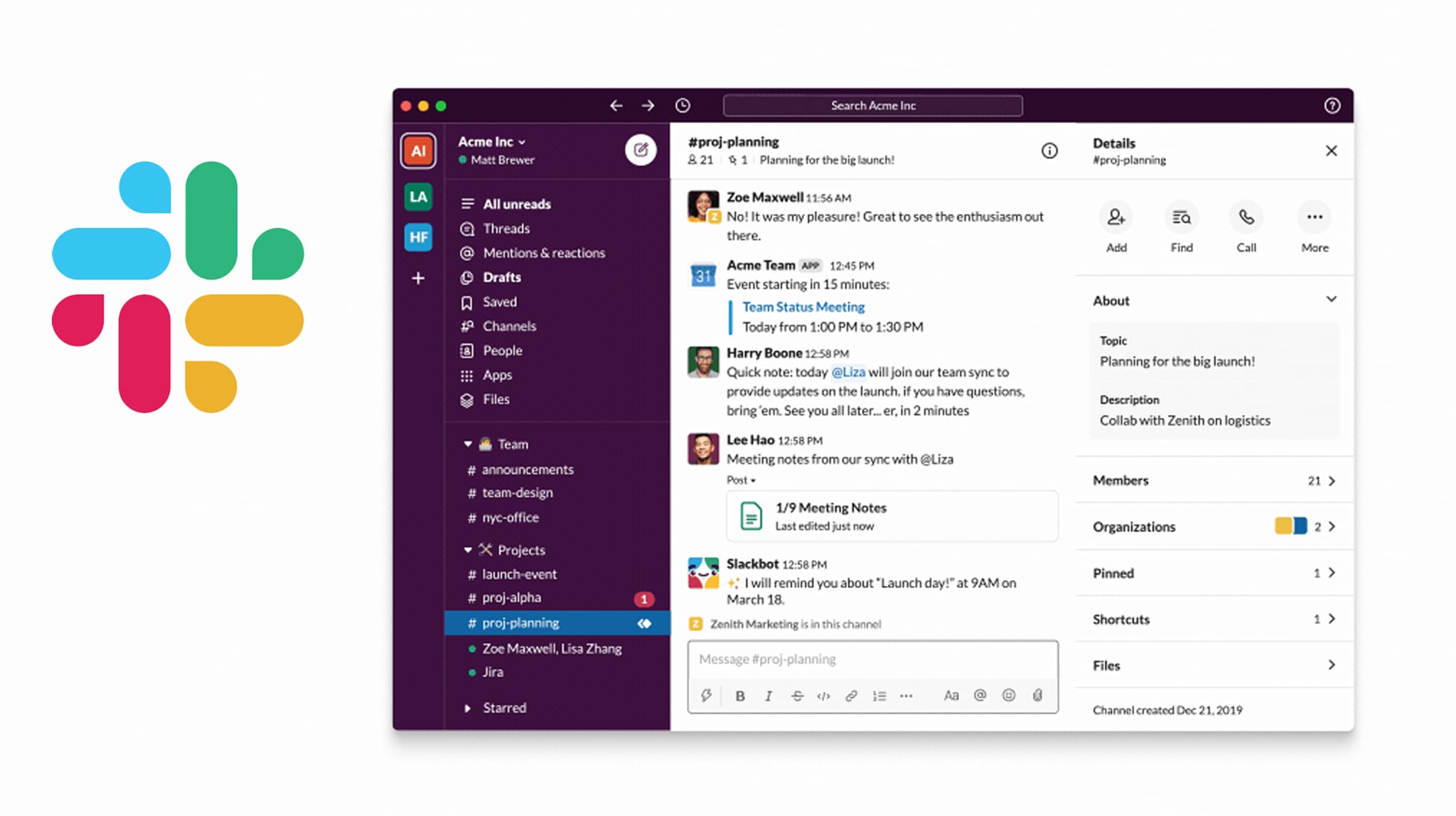
Task: Expand the Organizations row
Action: [1215, 527]
